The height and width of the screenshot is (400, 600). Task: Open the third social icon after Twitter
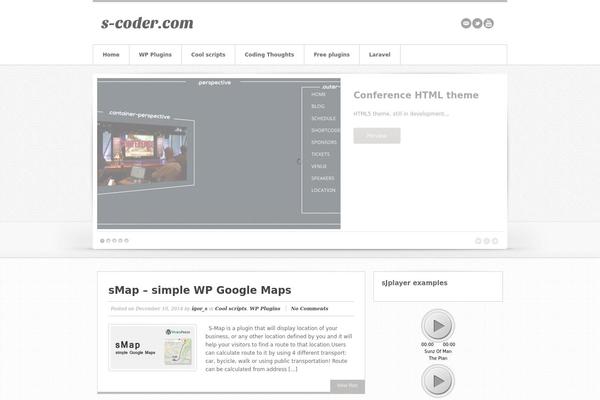click(x=489, y=23)
